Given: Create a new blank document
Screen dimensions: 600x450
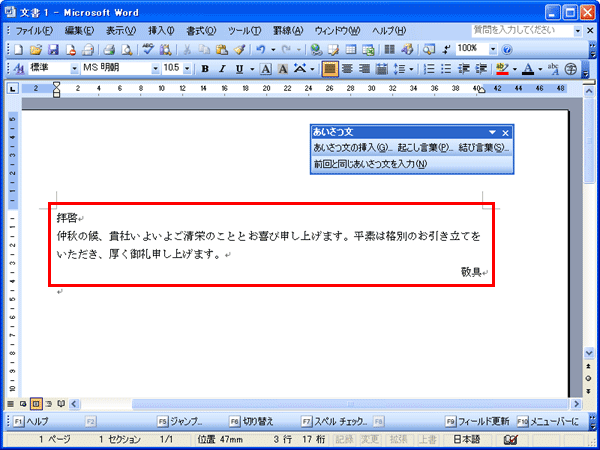Looking at the screenshot, I should [18, 49].
